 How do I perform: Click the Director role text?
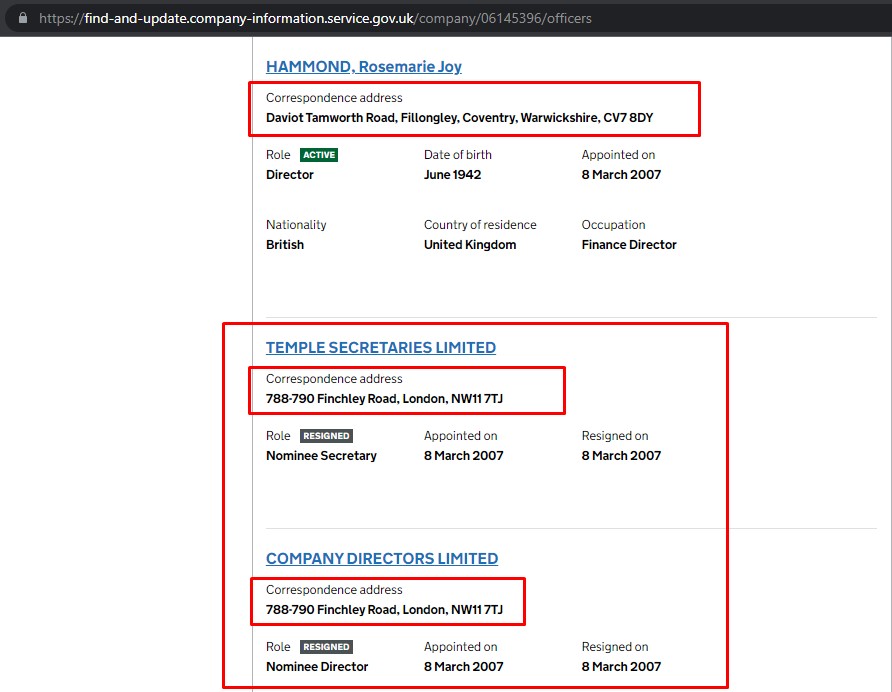pos(290,175)
